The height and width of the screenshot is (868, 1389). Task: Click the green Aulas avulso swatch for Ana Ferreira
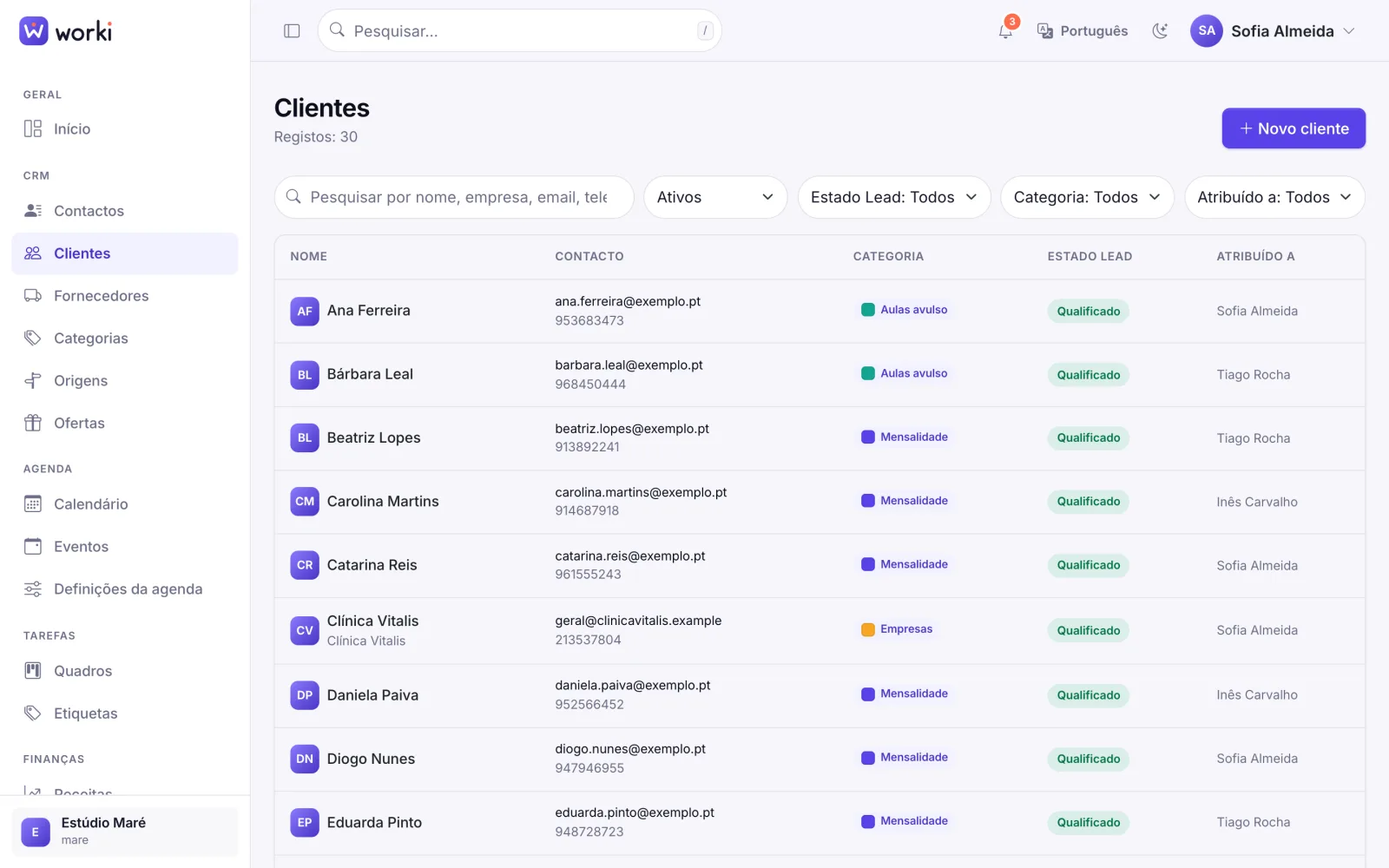click(868, 310)
